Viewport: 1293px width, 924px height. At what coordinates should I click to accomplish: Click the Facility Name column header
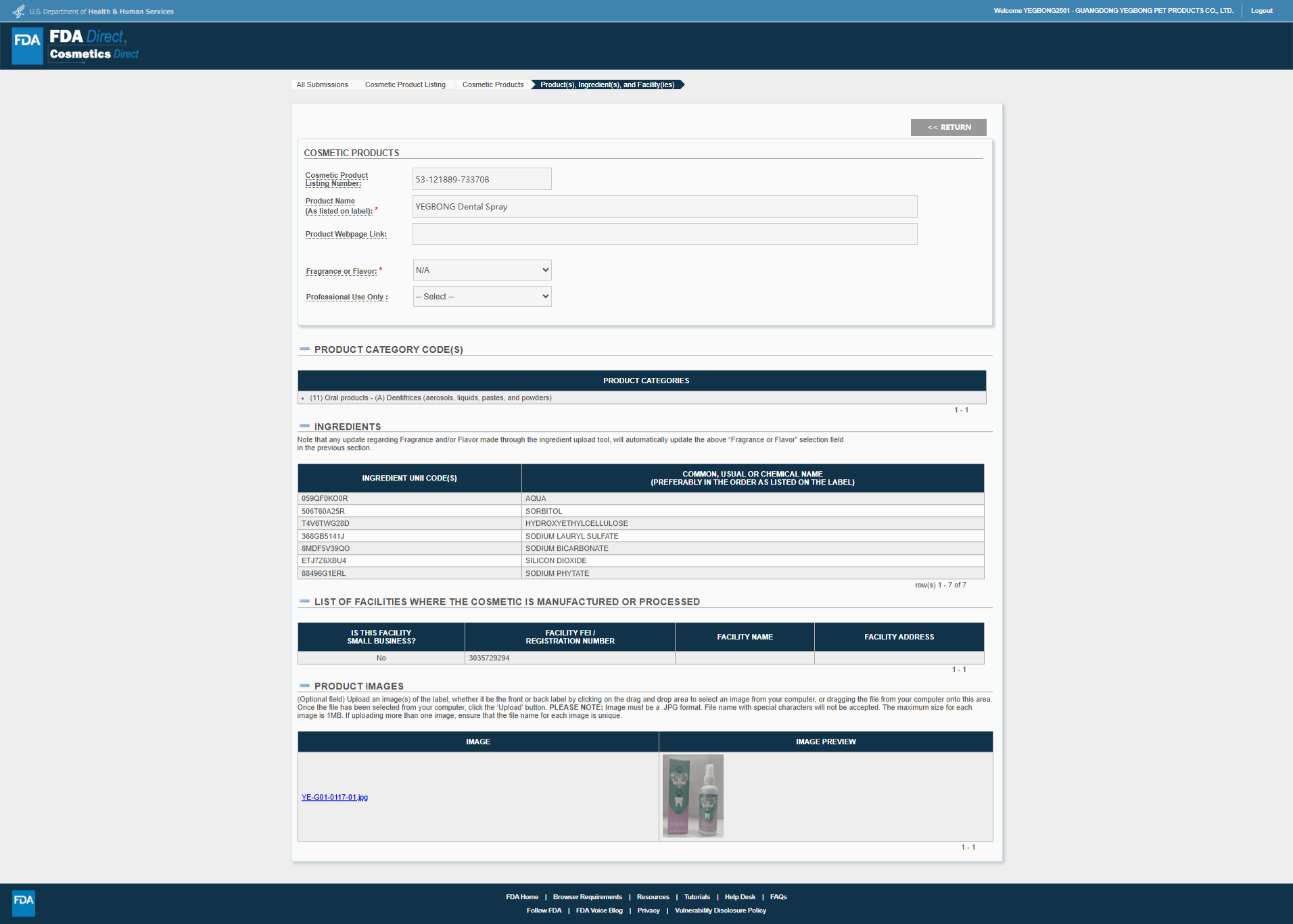tap(745, 637)
